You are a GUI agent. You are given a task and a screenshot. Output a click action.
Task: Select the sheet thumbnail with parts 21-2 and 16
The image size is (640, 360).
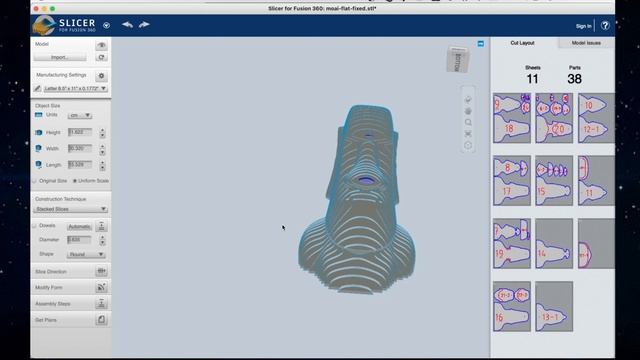[512, 306]
